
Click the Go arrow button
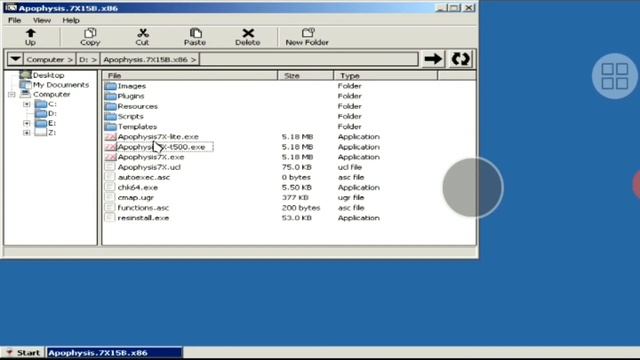click(433, 59)
